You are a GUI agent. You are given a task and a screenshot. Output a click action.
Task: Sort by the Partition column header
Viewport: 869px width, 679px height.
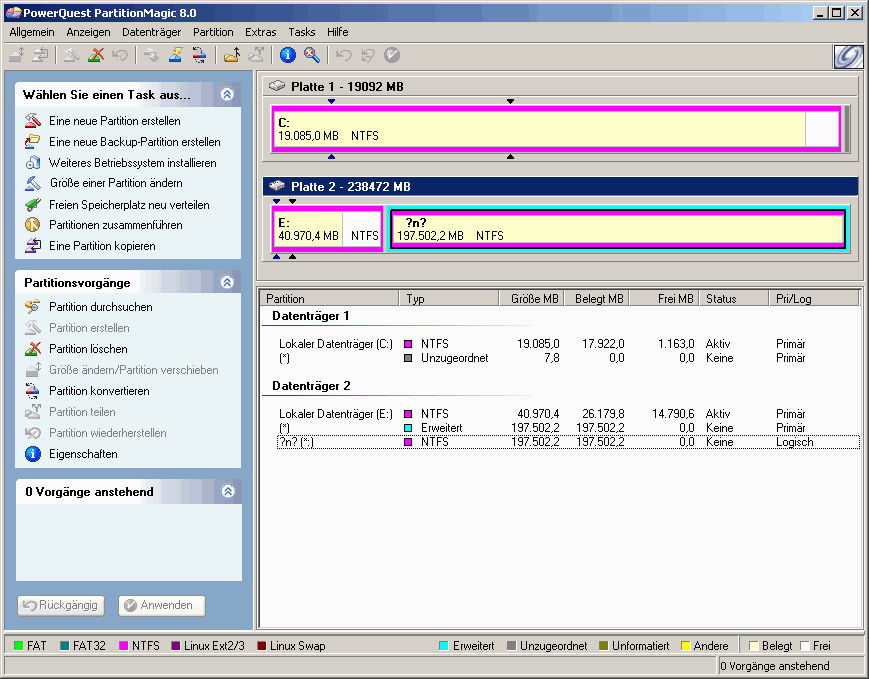pyautogui.click(x=329, y=298)
